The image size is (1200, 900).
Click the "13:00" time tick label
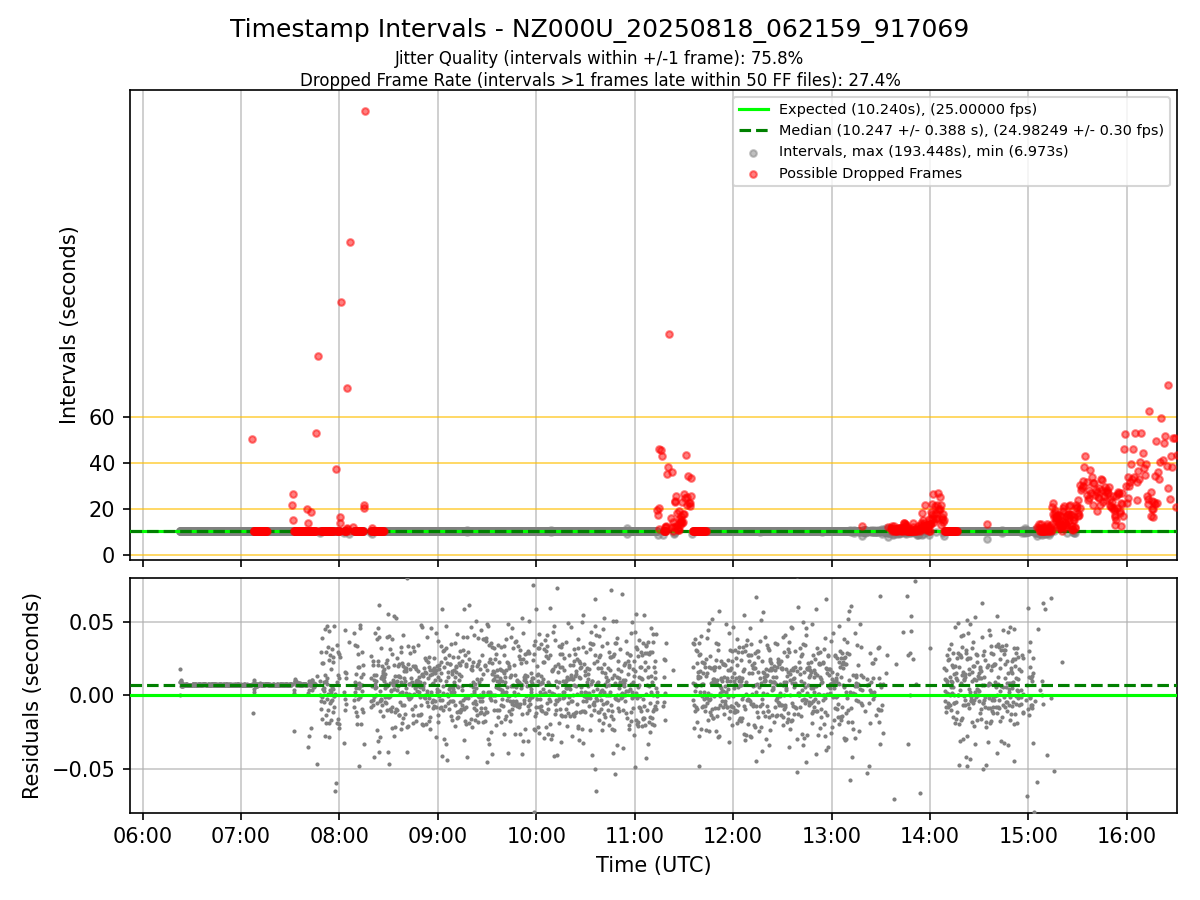click(x=832, y=836)
